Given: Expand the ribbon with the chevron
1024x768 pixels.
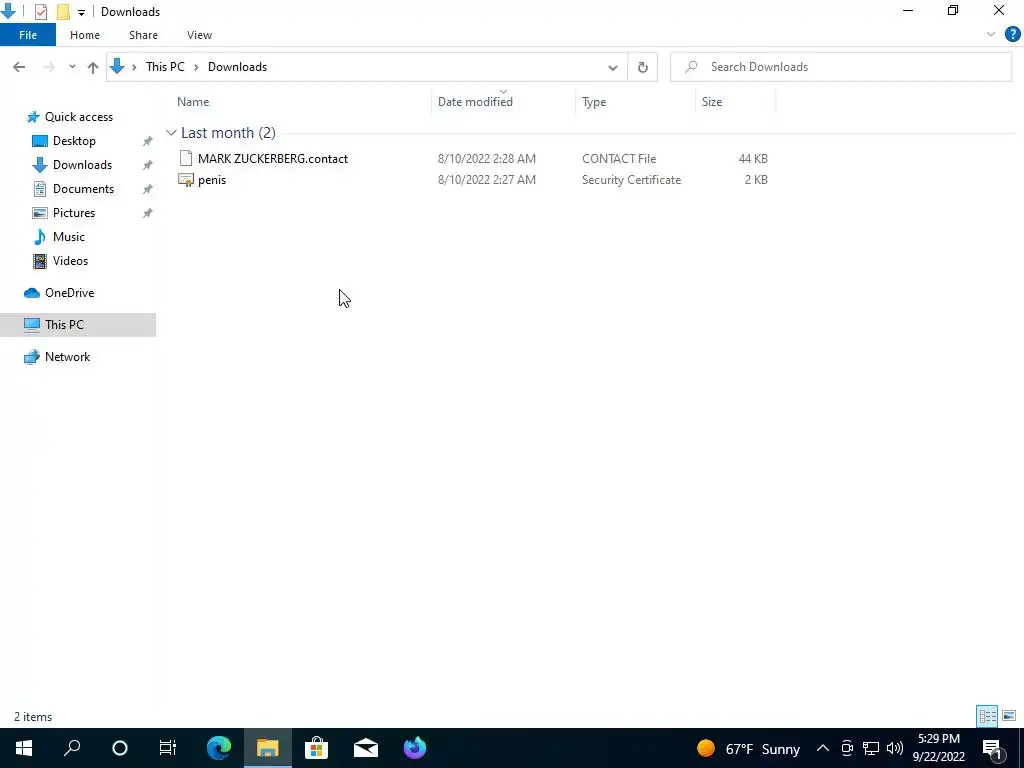Looking at the screenshot, I should [991, 35].
